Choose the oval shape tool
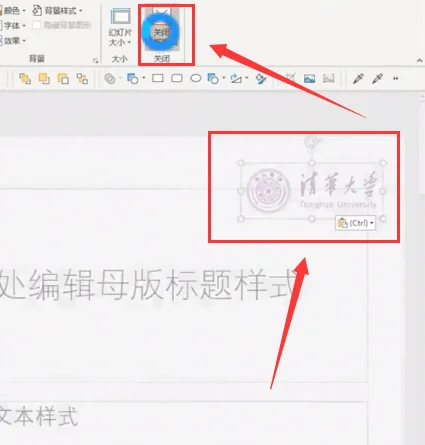Image resolution: width=425 pixels, height=445 pixels. (x=196, y=79)
